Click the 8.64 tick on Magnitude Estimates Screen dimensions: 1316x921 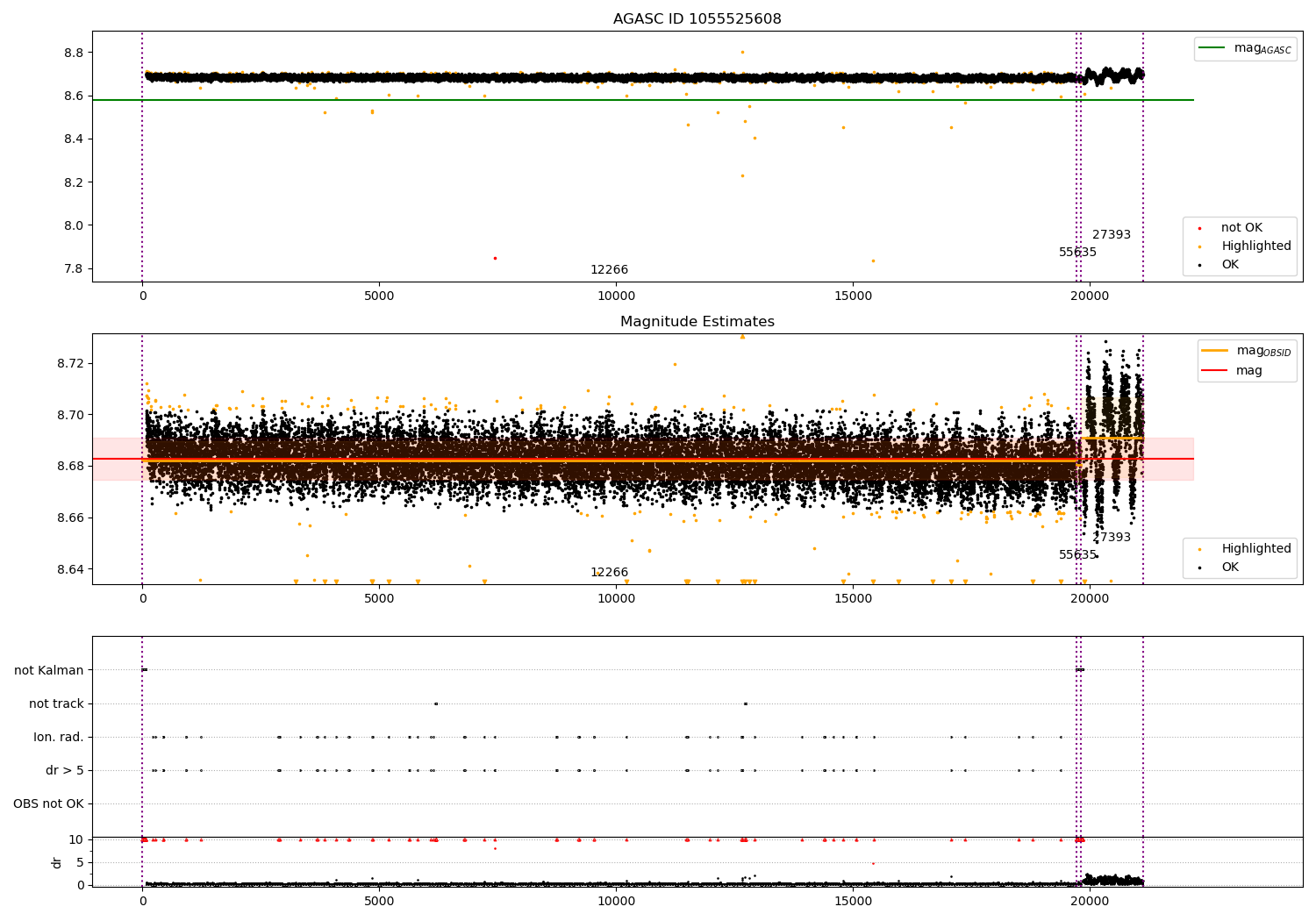coord(68,569)
